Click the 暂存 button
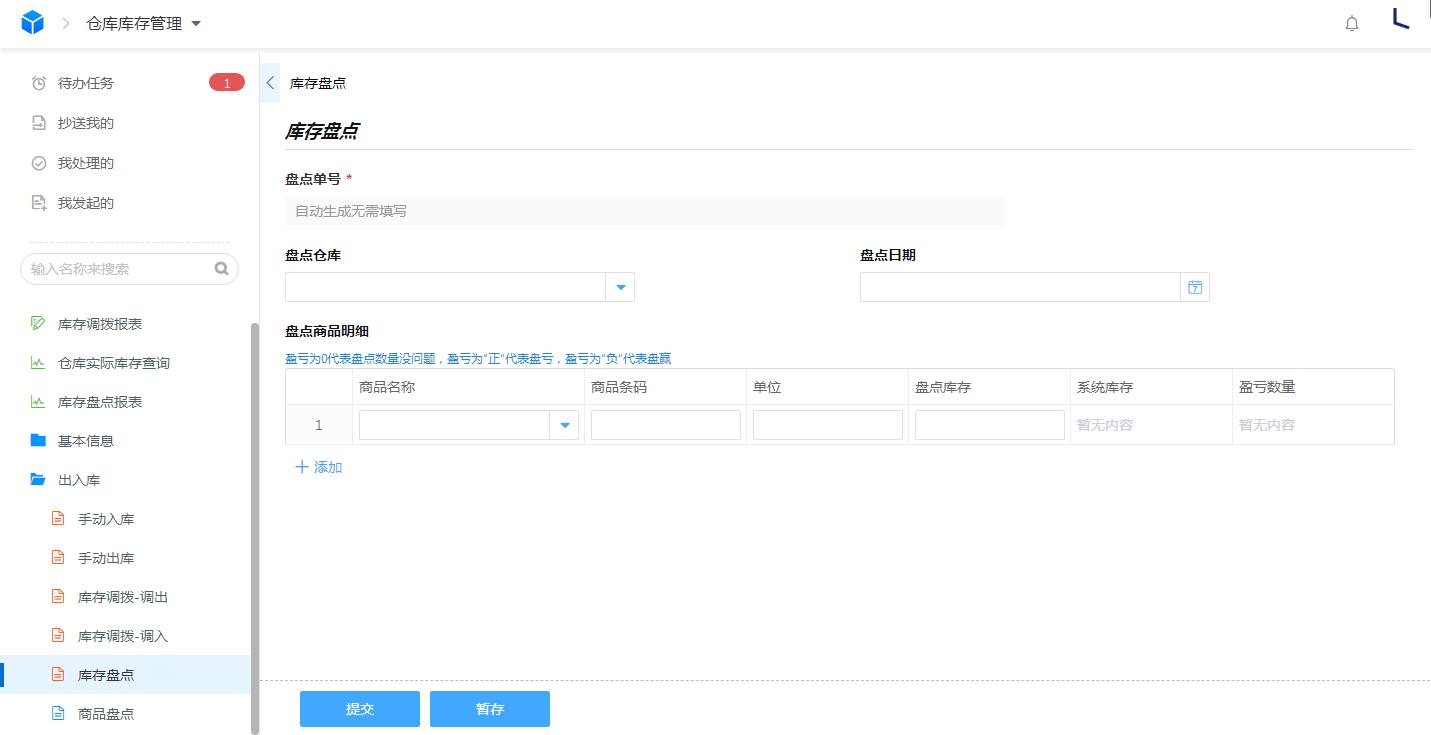The width and height of the screenshot is (1431, 735). click(489, 709)
